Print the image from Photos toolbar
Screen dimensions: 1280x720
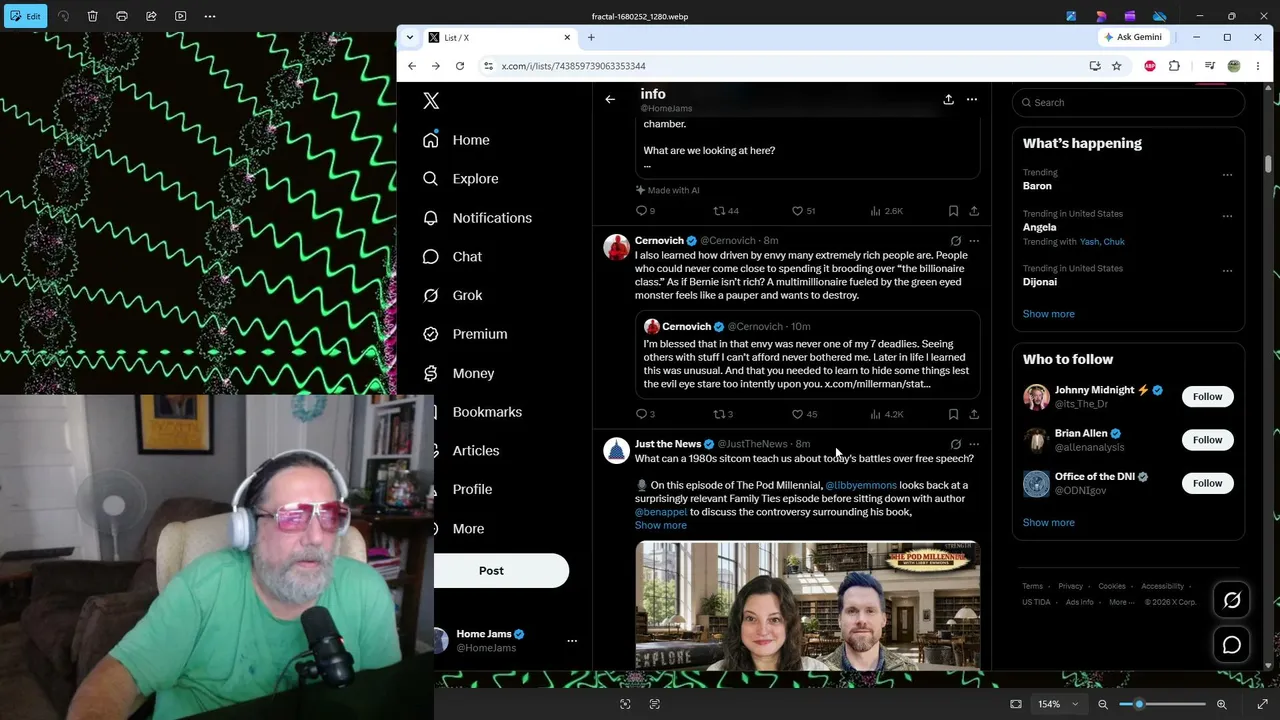click(x=122, y=16)
